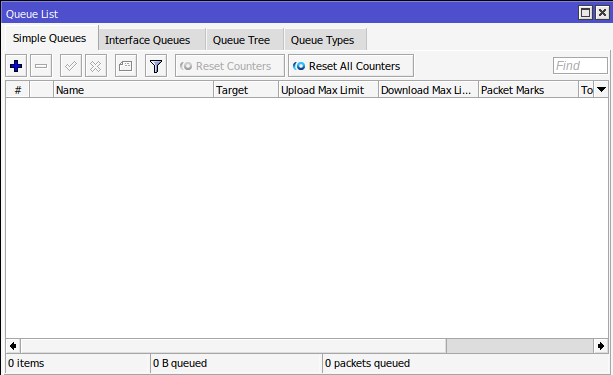Click the comment note toolbar icon

tap(125, 66)
